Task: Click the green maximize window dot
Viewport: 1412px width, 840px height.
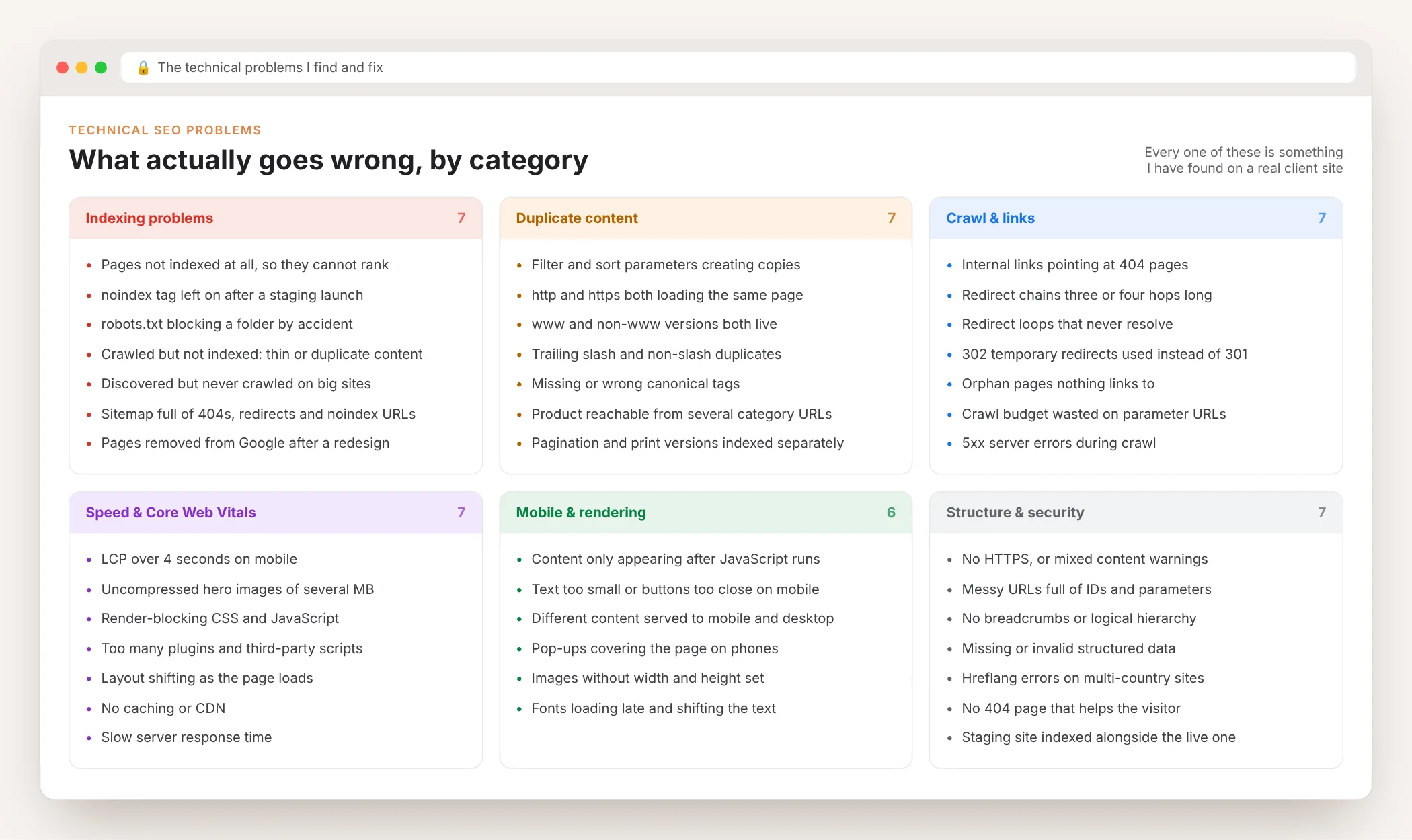Action: (x=101, y=67)
